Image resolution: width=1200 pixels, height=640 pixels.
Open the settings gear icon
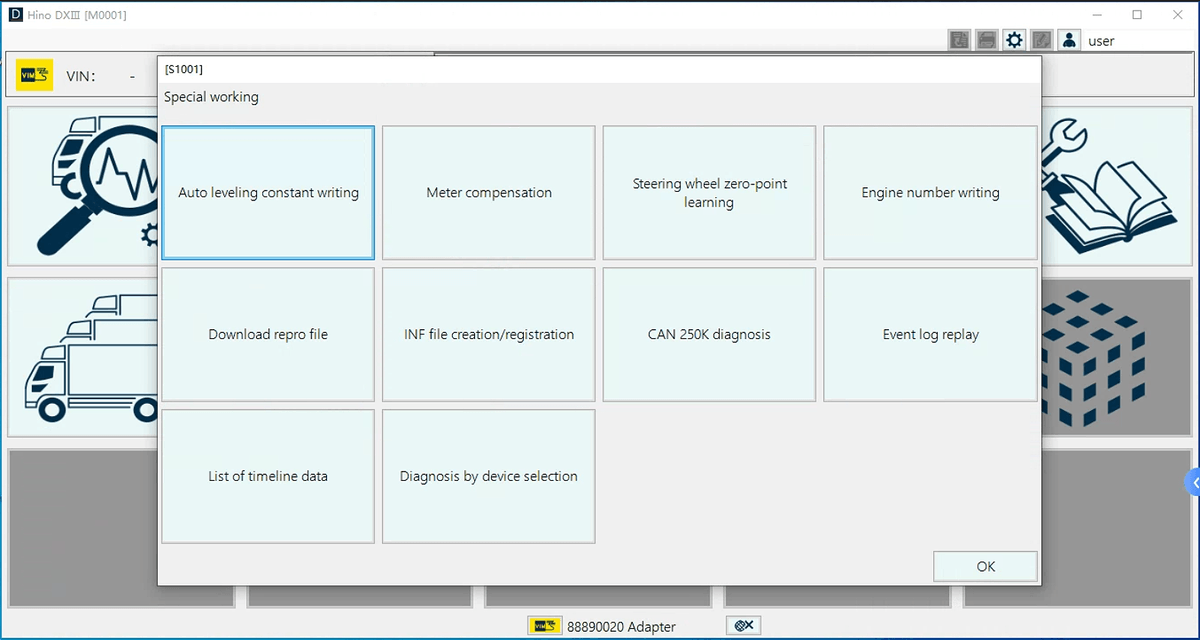coord(1014,40)
